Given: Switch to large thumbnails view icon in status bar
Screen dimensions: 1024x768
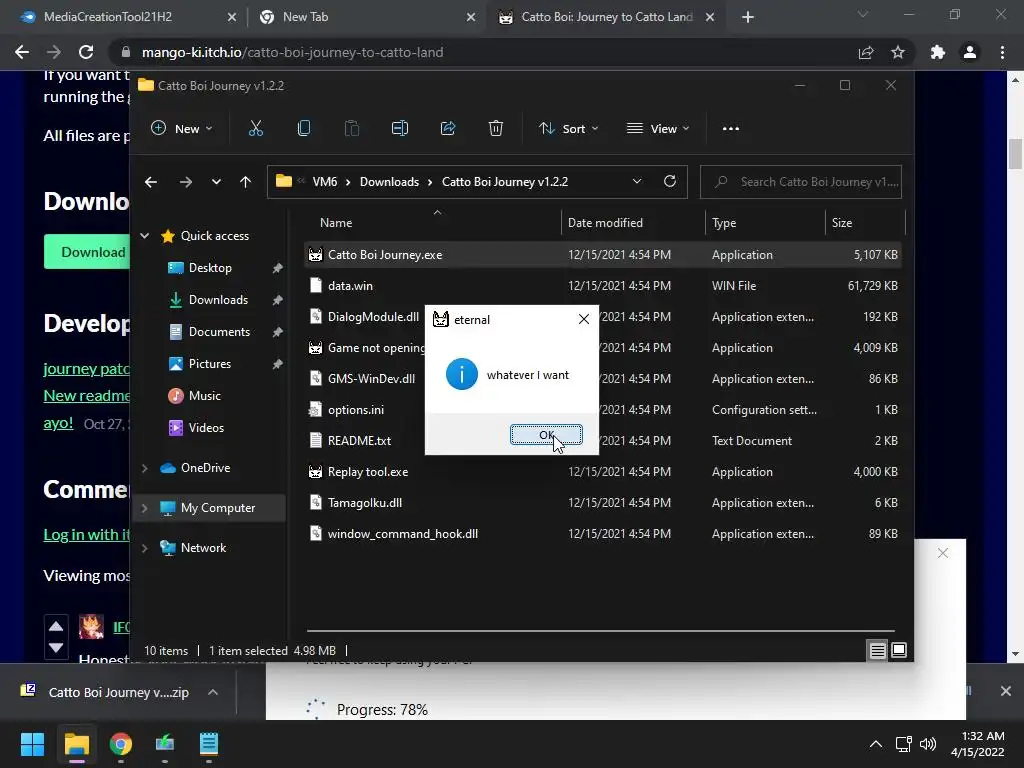Looking at the screenshot, I should click(x=899, y=650).
